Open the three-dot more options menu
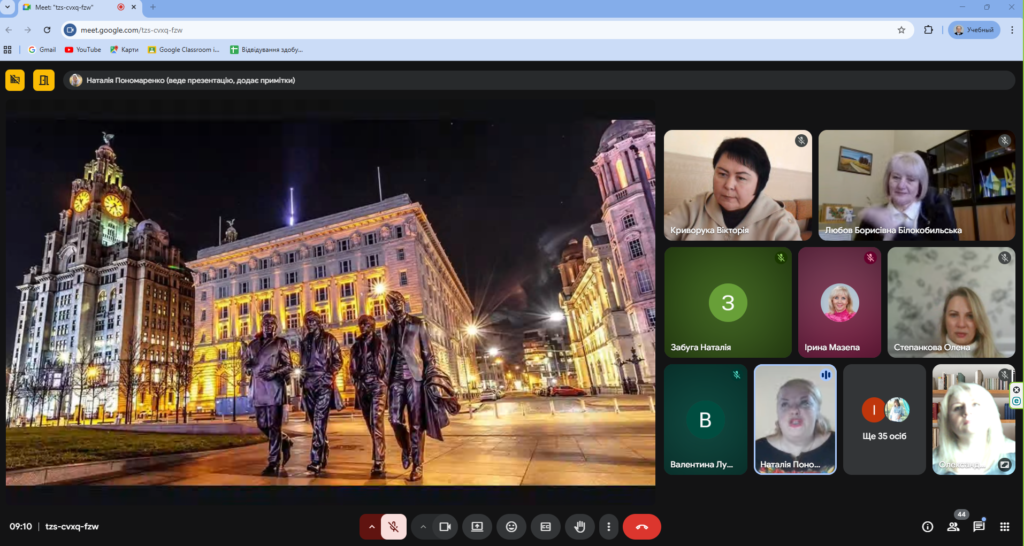Image resolution: width=1024 pixels, height=546 pixels. 607,526
